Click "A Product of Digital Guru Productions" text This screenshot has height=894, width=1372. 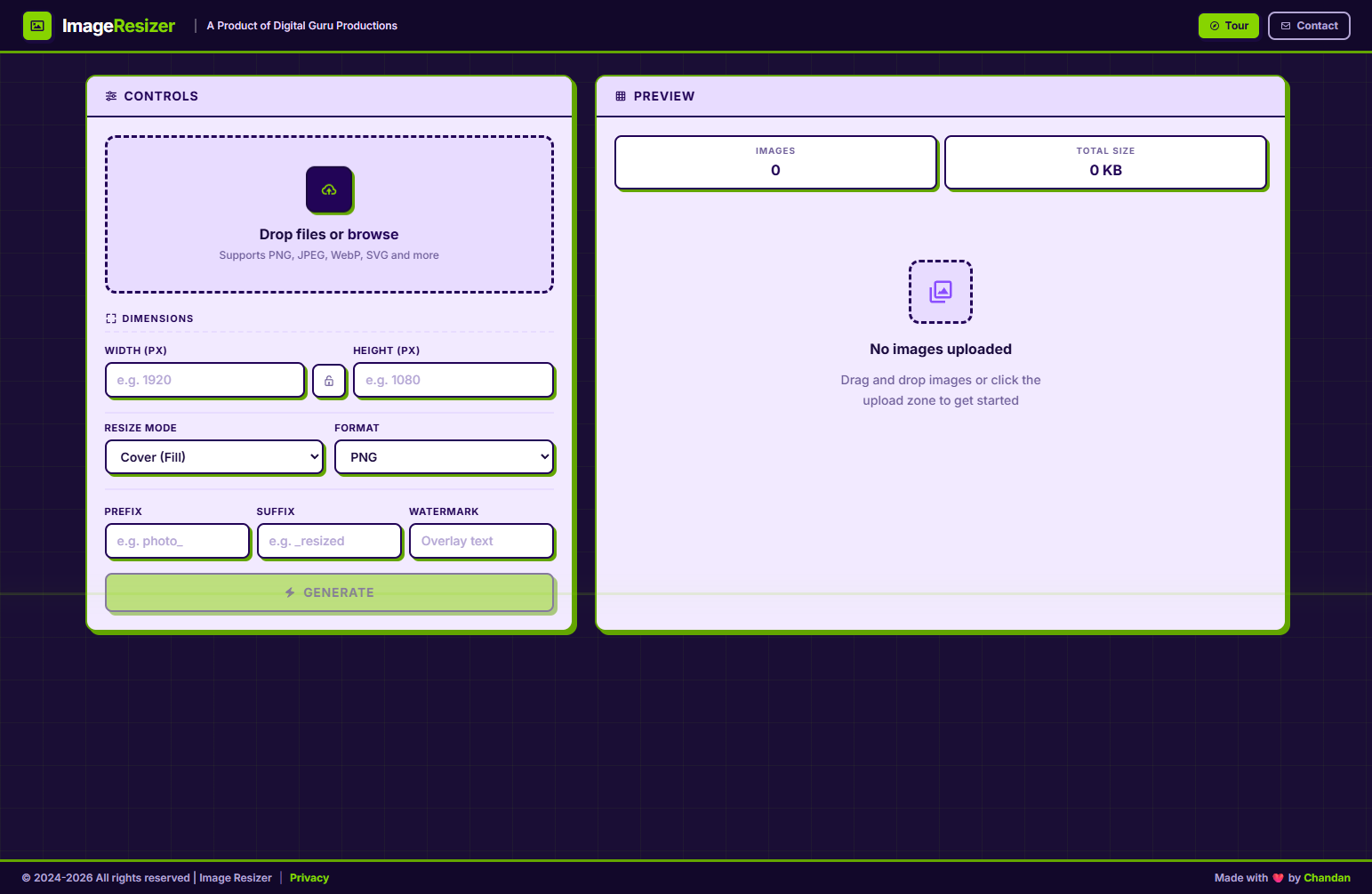click(302, 26)
